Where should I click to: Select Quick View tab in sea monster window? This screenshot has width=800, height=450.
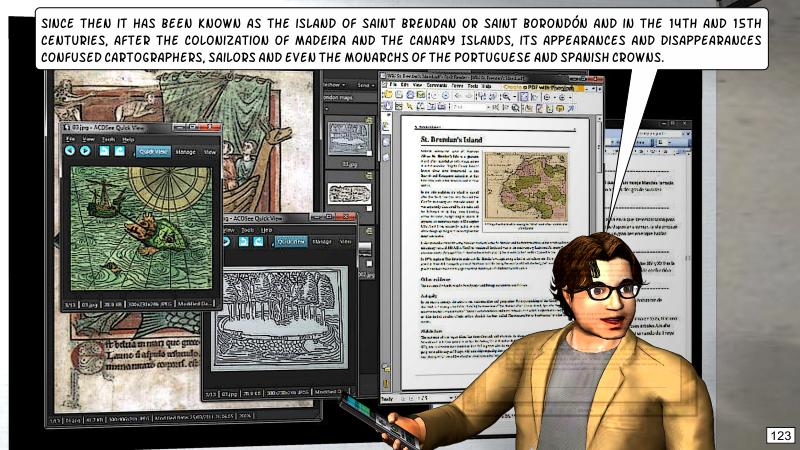pyautogui.click(x=153, y=152)
